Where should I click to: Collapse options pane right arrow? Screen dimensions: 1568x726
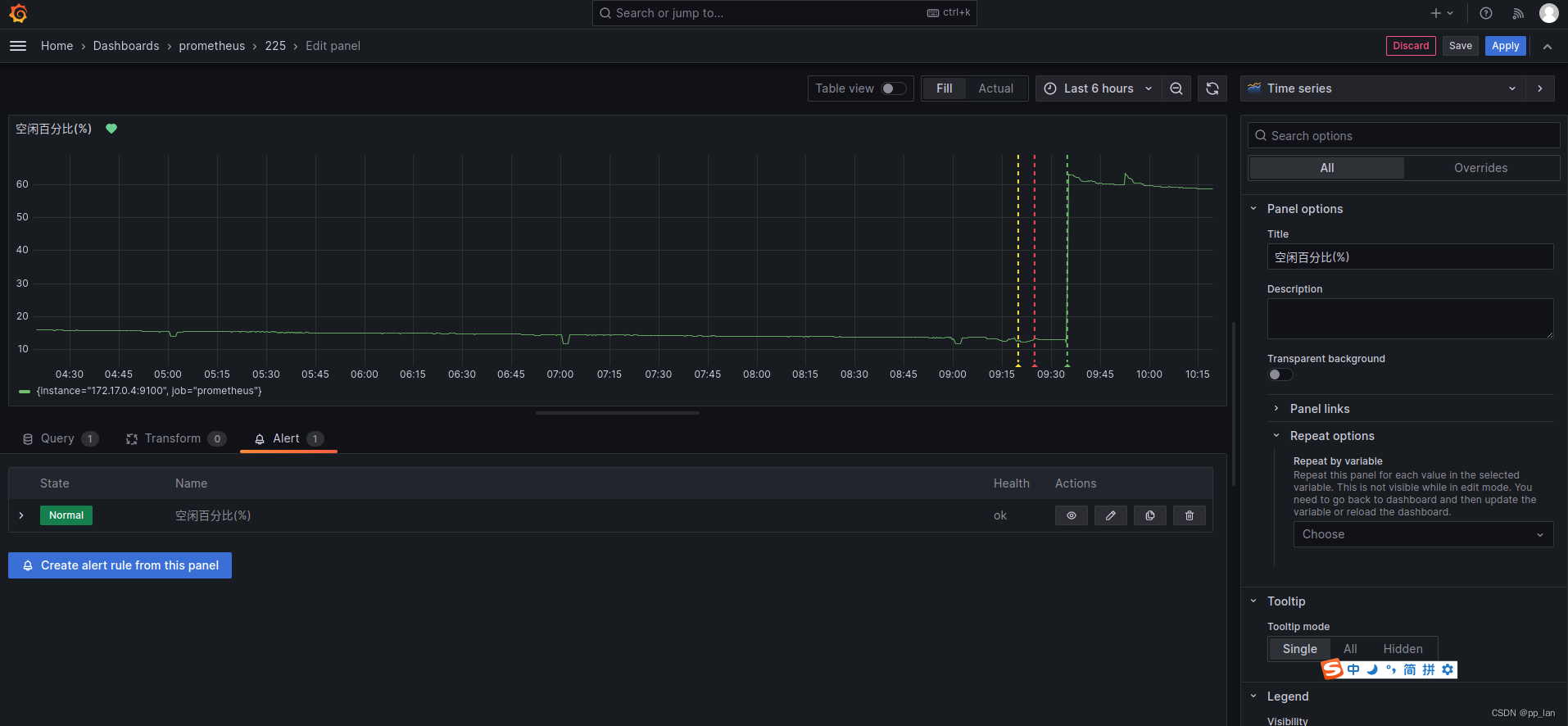(x=1540, y=88)
